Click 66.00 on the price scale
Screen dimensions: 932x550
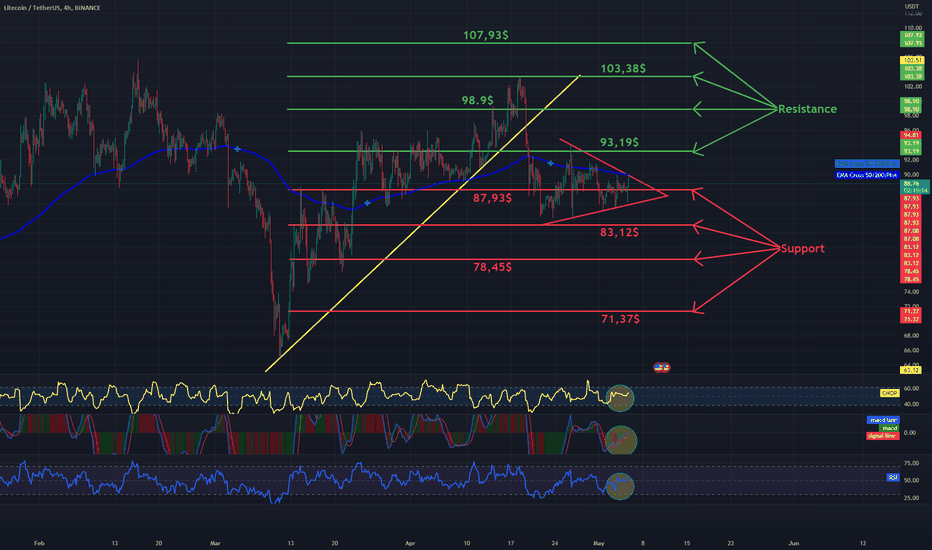[x=911, y=350]
